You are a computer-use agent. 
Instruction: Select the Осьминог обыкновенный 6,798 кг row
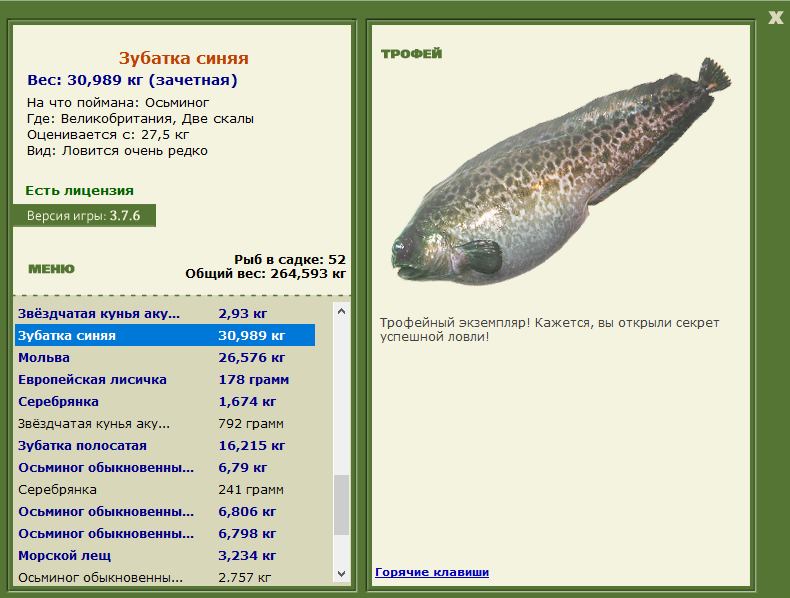(165, 534)
